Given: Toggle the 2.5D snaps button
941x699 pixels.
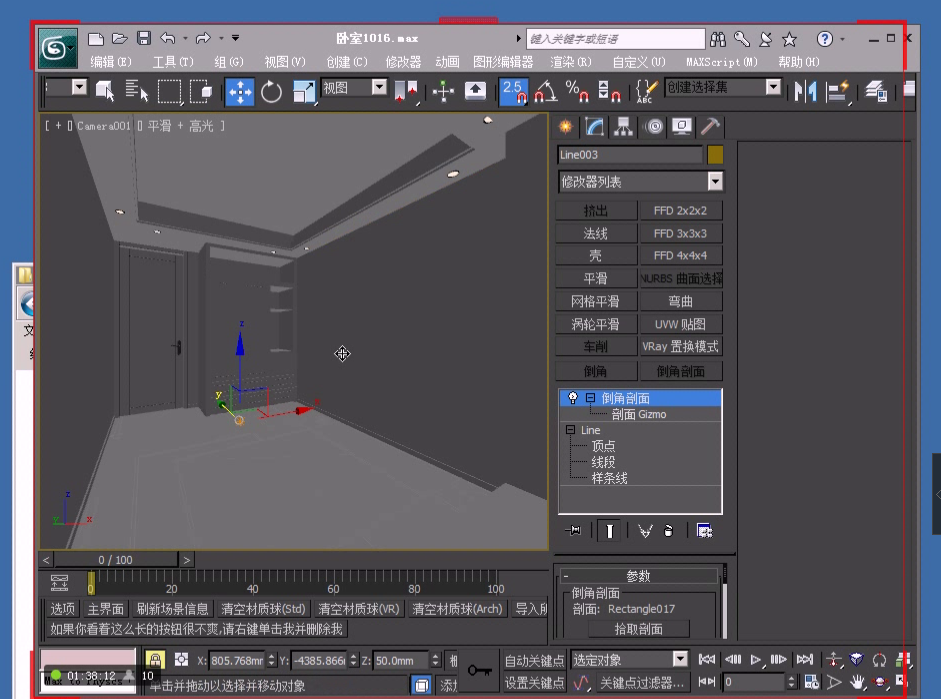Looking at the screenshot, I should coord(514,91).
